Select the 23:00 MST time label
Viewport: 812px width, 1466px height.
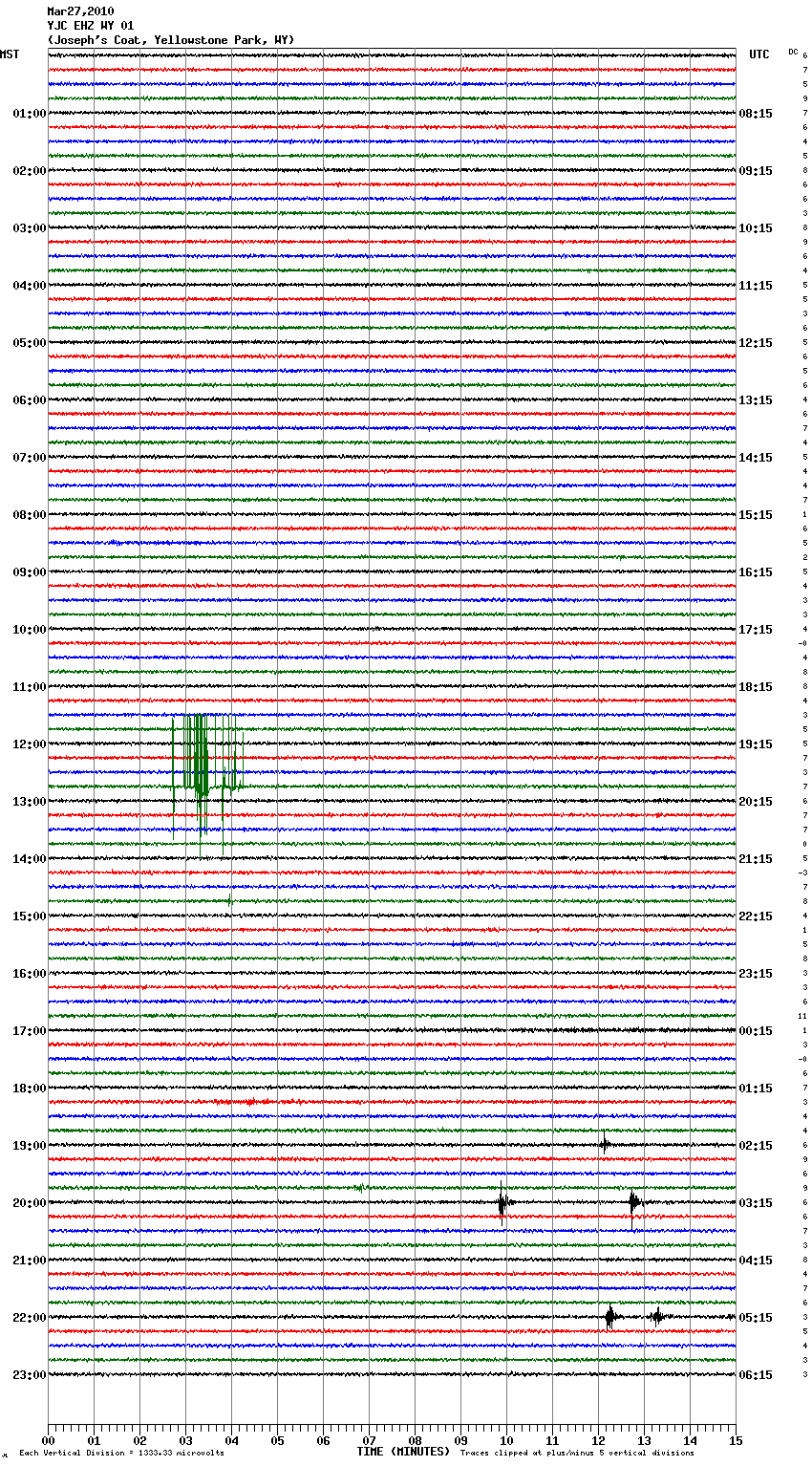pyautogui.click(x=30, y=1375)
